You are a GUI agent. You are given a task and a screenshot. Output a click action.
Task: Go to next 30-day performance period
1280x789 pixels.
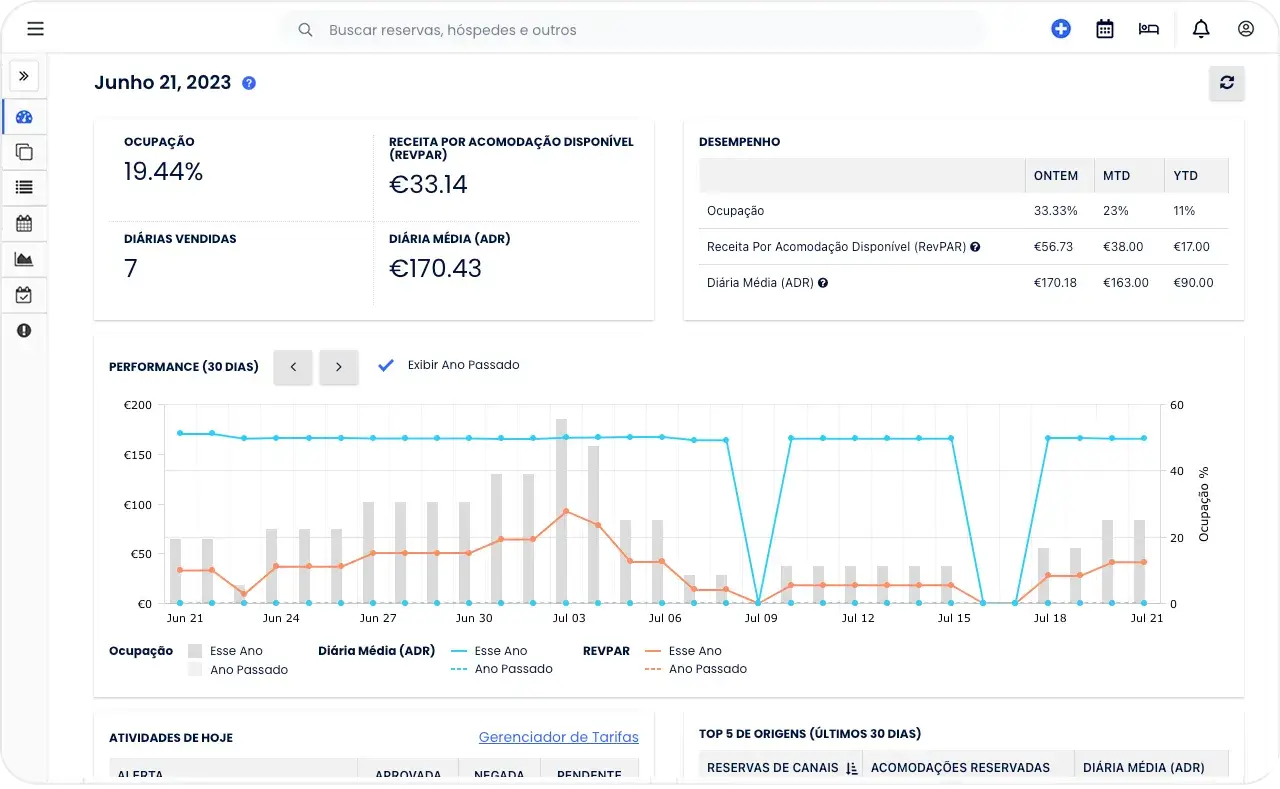tap(339, 367)
